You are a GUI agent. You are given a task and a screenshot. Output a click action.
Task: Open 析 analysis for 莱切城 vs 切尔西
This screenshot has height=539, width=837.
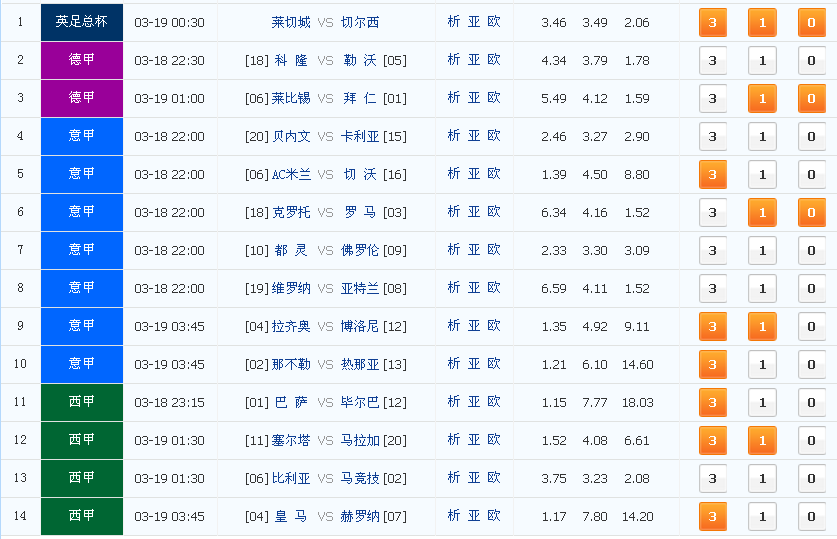(454, 22)
